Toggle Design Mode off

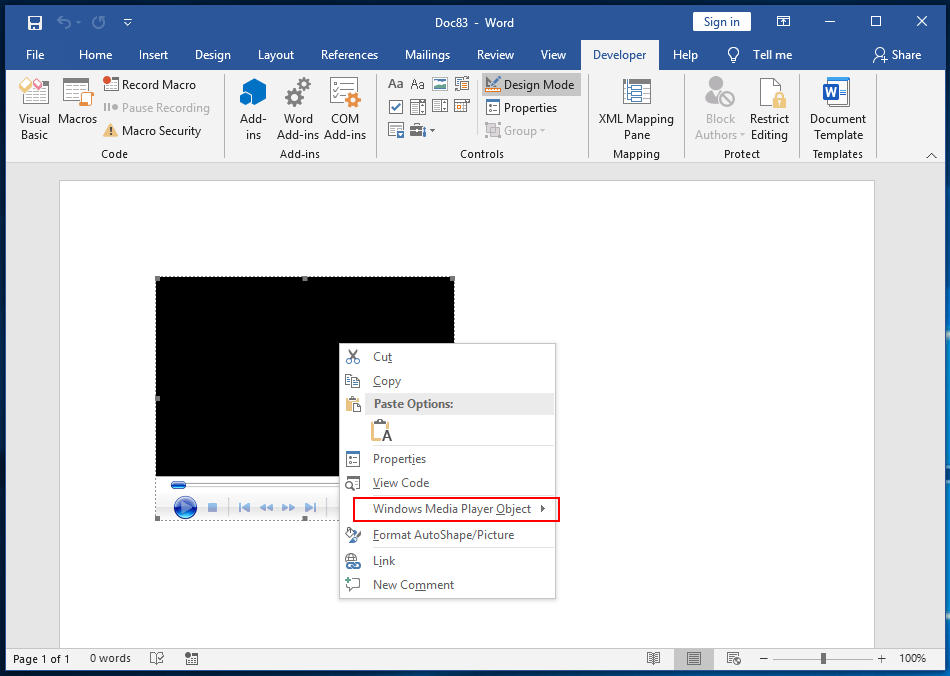point(530,84)
